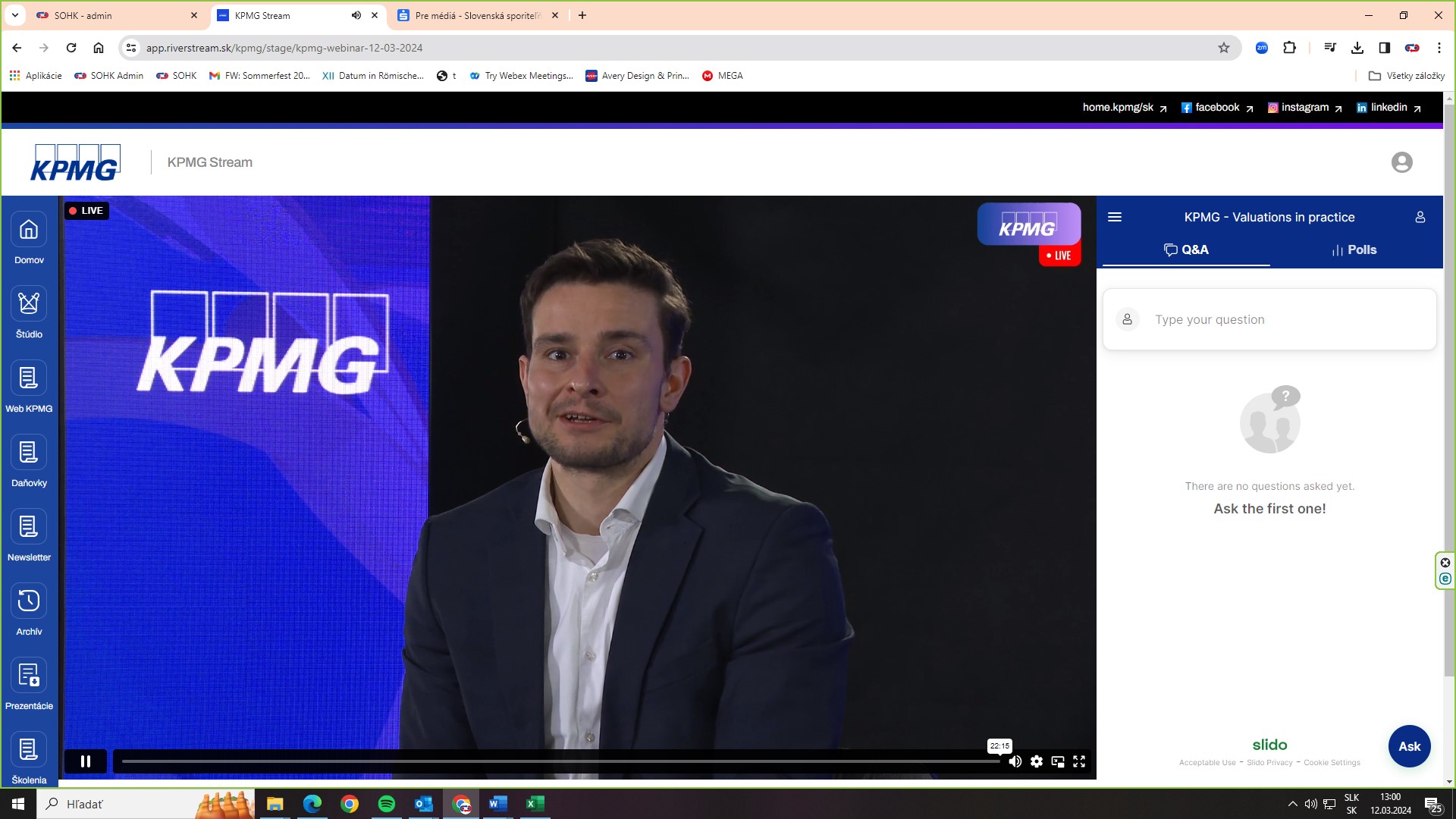Switch video to fullscreen
This screenshot has width=1456, height=819.
click(1079, 761)
